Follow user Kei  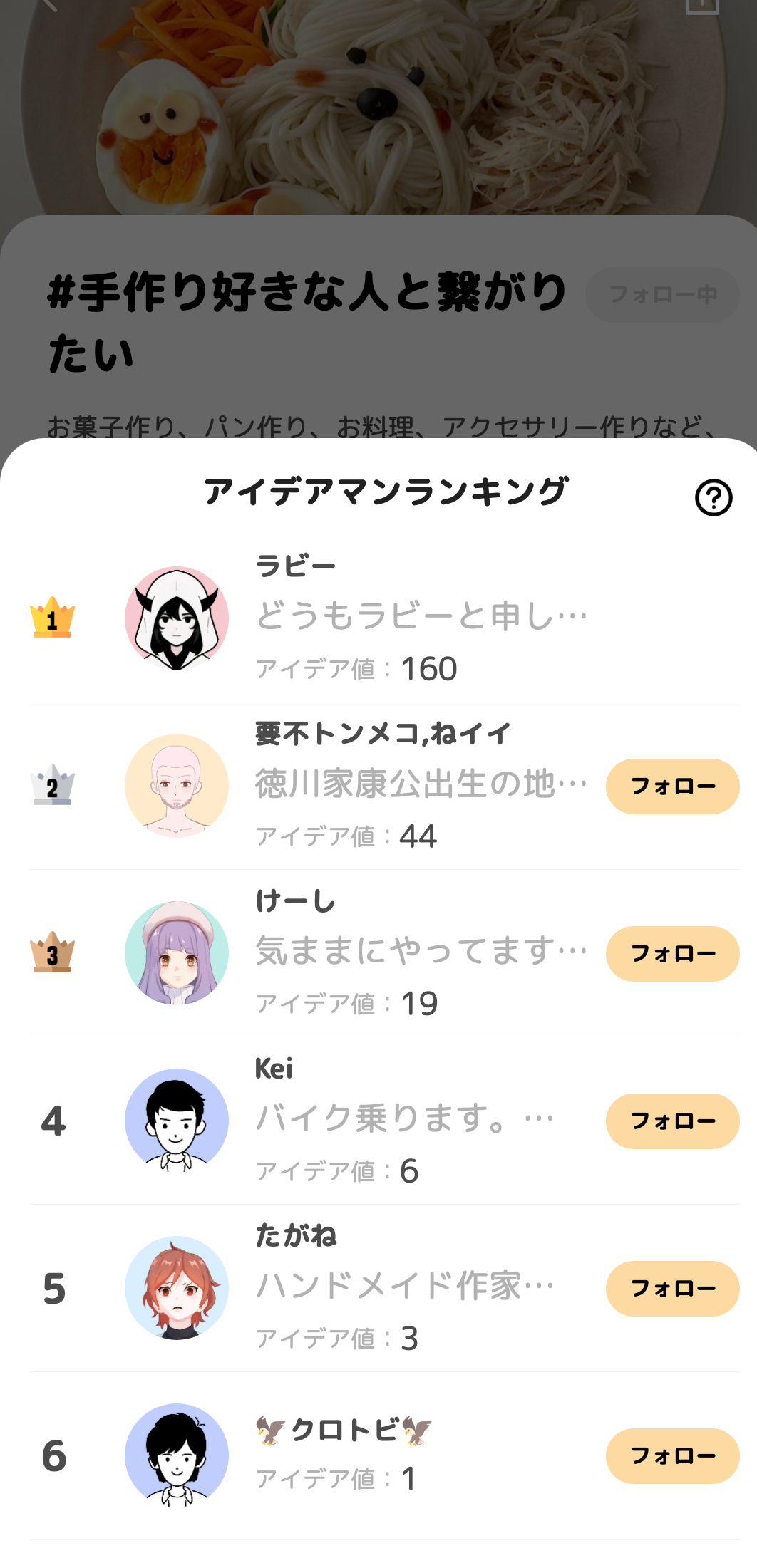pyautogui.click(x=672, y=1121)
